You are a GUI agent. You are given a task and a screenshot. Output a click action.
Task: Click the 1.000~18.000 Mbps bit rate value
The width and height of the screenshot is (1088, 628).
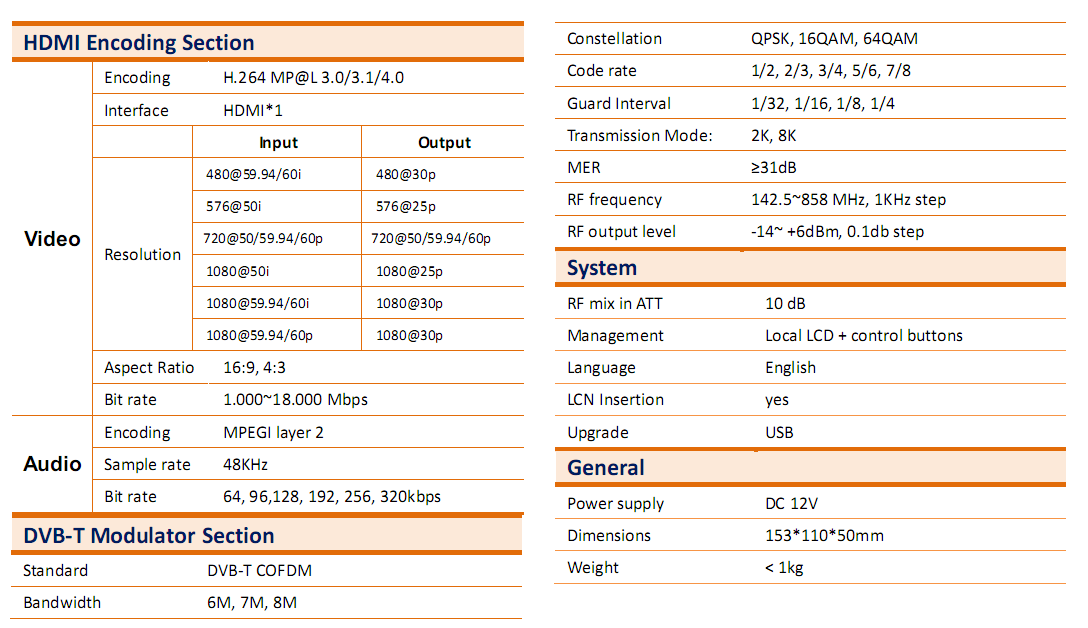pos(296,400)
